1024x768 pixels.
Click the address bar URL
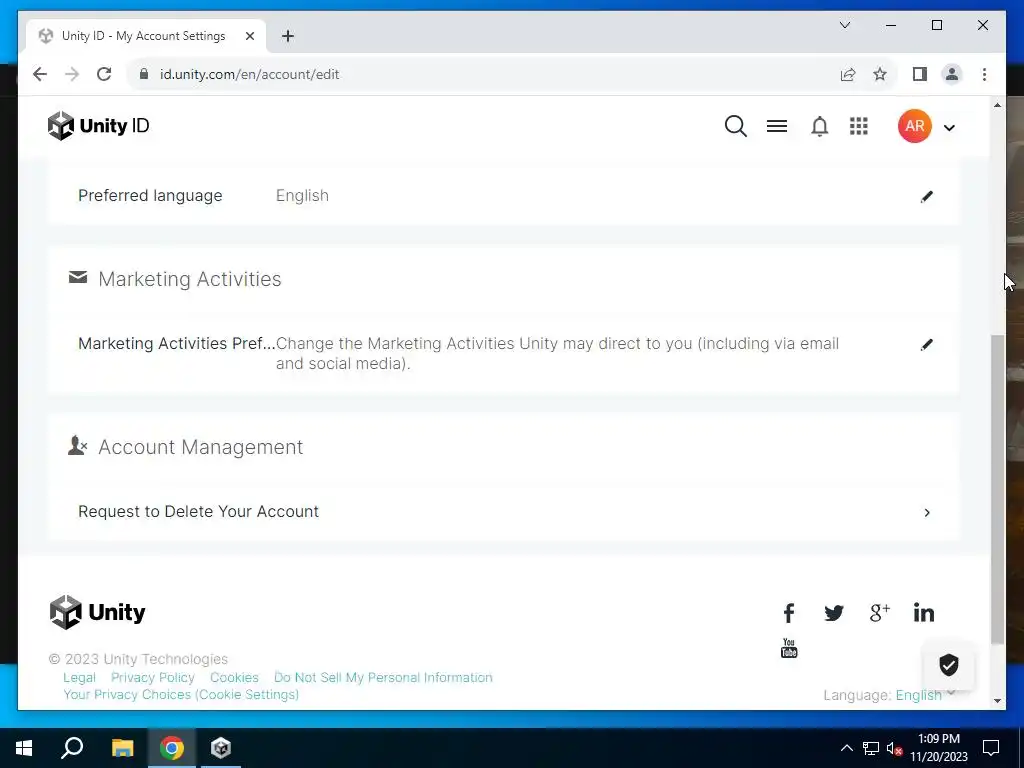[x=249, y=74]
